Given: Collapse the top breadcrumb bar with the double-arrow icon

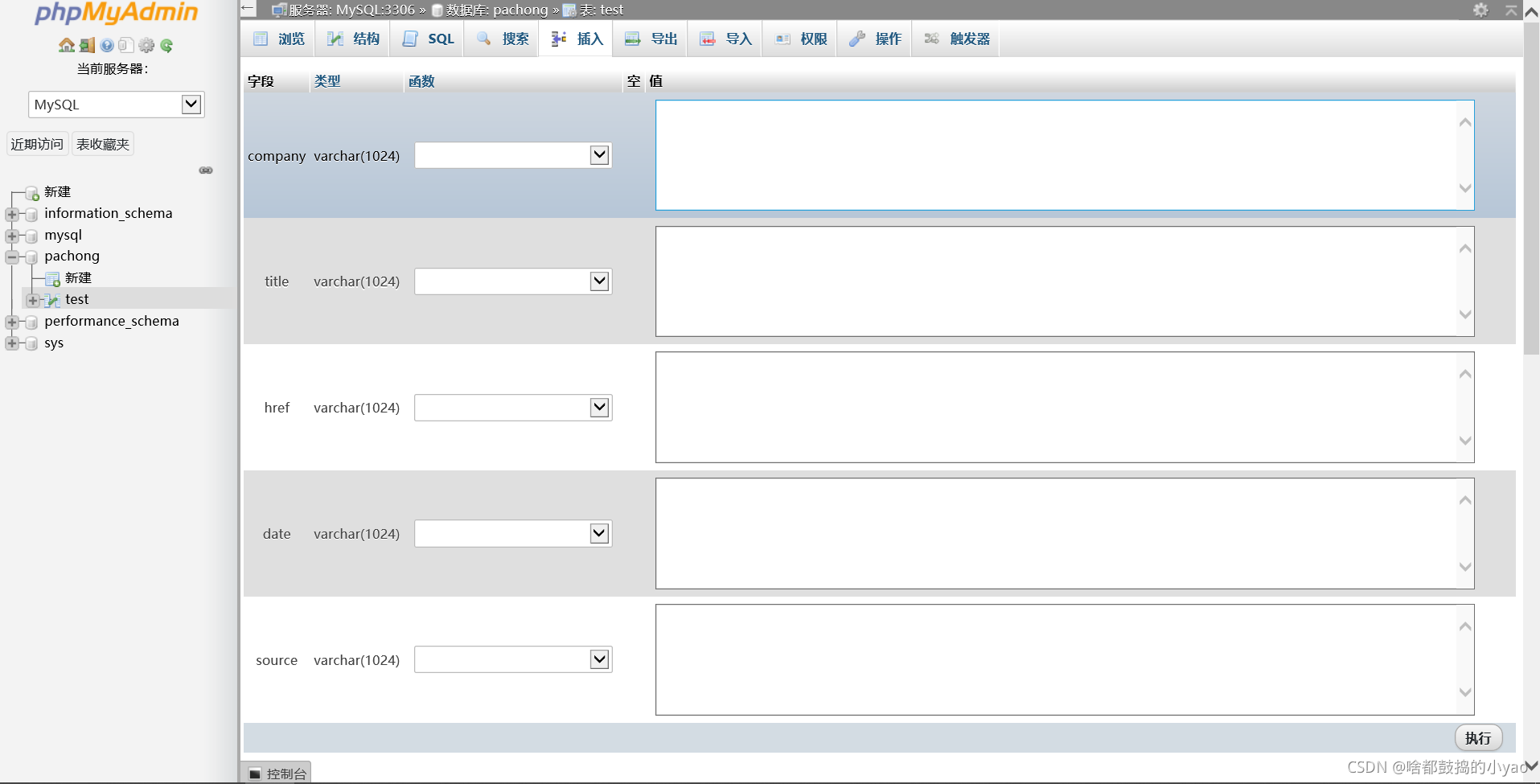Looking at the screenshot, I should pyautogui.click(x=1512, y=10).
